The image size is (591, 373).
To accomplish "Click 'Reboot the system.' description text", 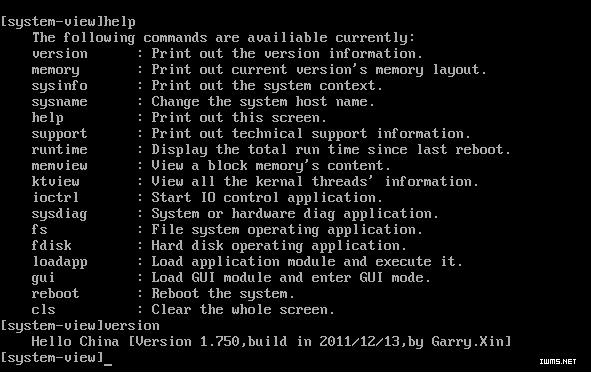I will coord(223,294).
